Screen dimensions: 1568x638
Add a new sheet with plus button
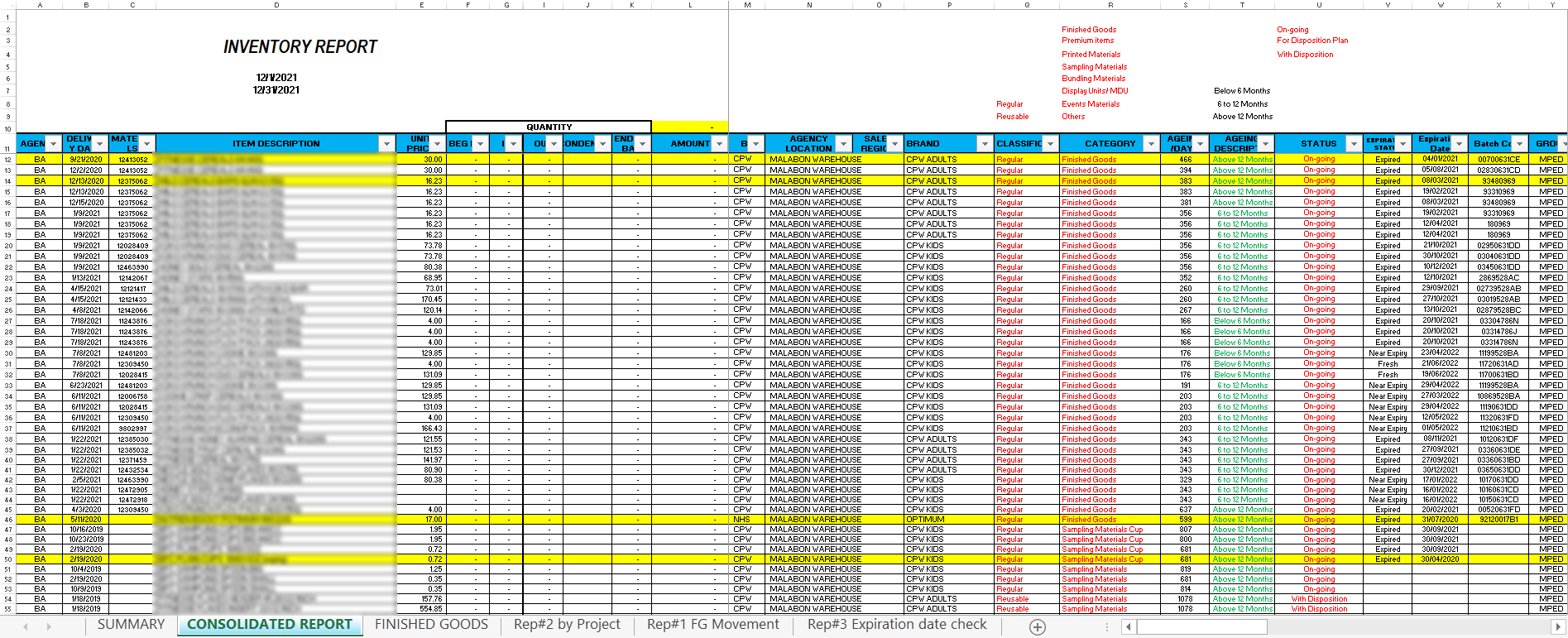[x=1037, y=626]
